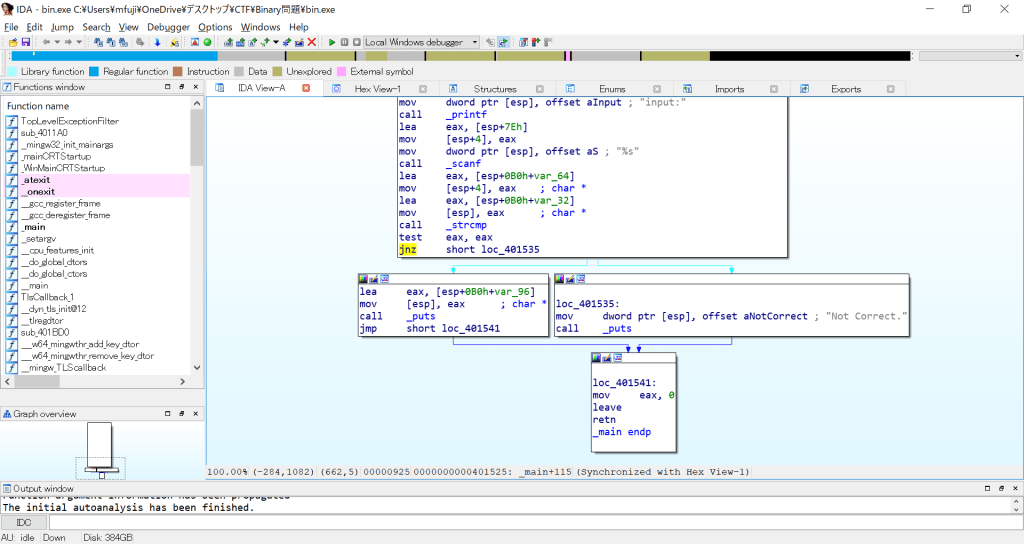Open the Debugger menu

point(167,27)
